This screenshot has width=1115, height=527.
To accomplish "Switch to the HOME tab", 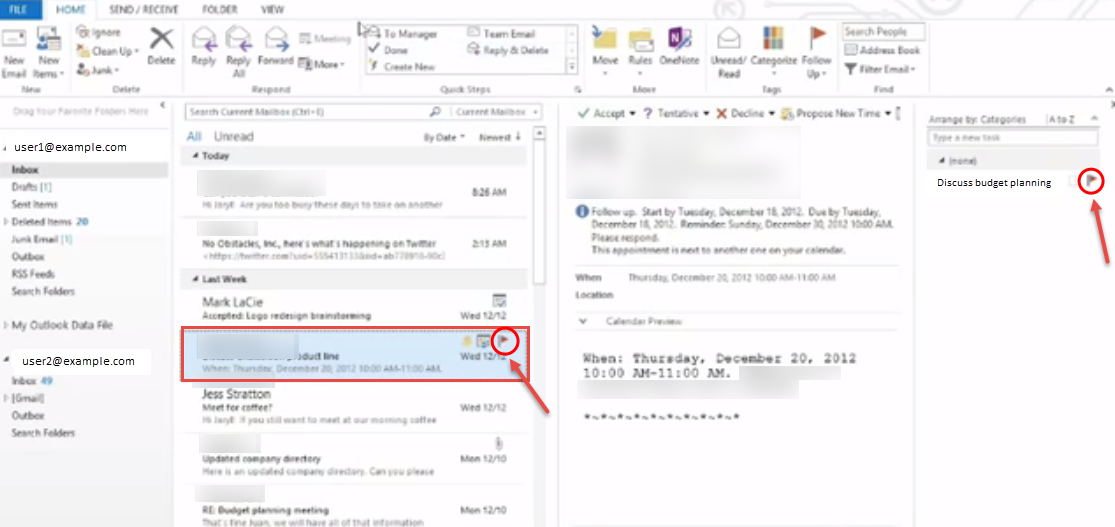I will [70, 9].
